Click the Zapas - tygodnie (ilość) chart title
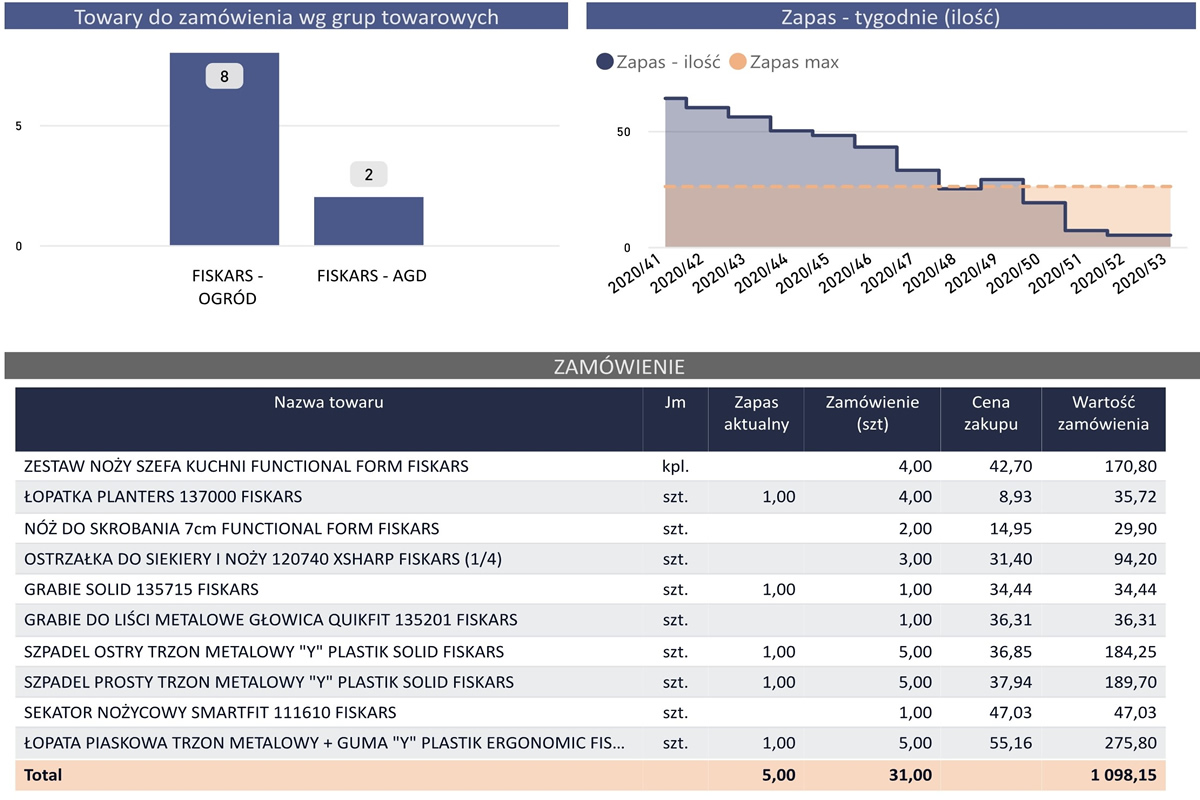The height and width of the screenshot is (800, 1200). 891,18
